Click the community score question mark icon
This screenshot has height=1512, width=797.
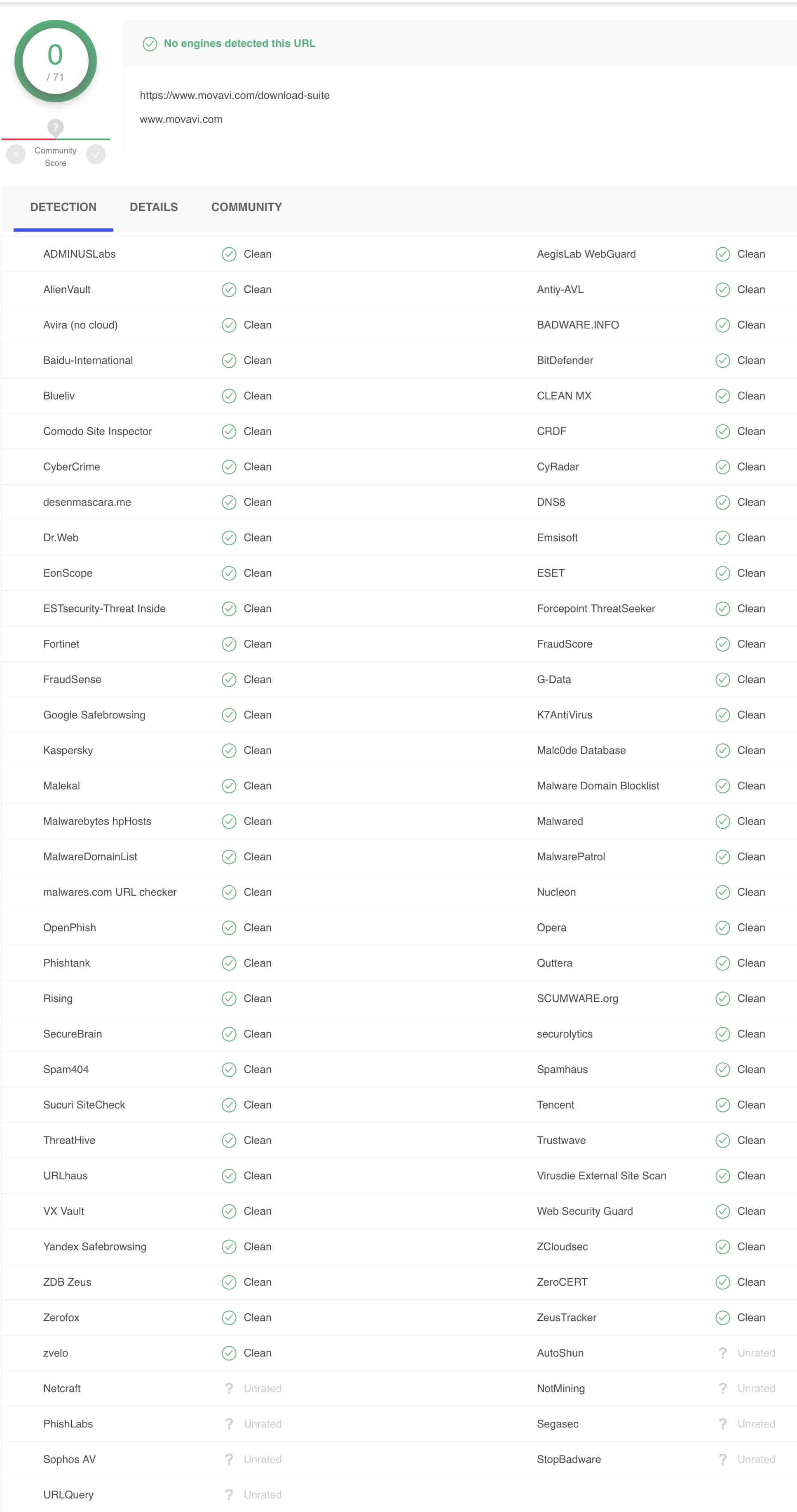(x=55, y=127)
